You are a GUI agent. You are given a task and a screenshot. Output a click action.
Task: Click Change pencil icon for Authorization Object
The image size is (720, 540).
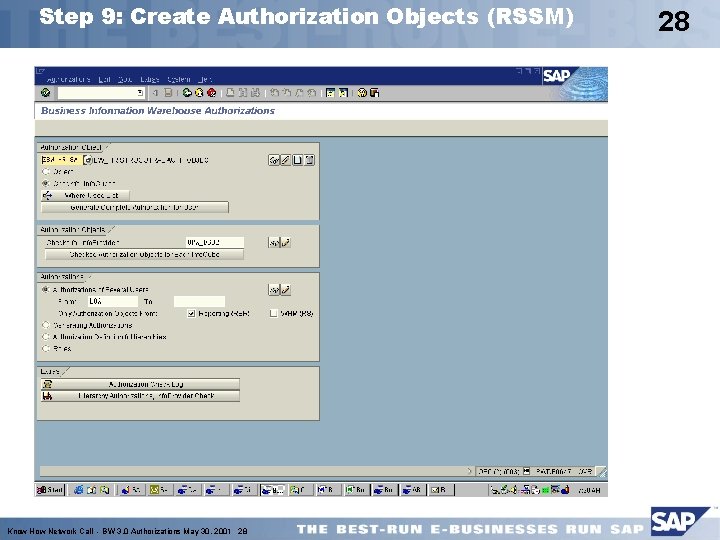(286, 160)
